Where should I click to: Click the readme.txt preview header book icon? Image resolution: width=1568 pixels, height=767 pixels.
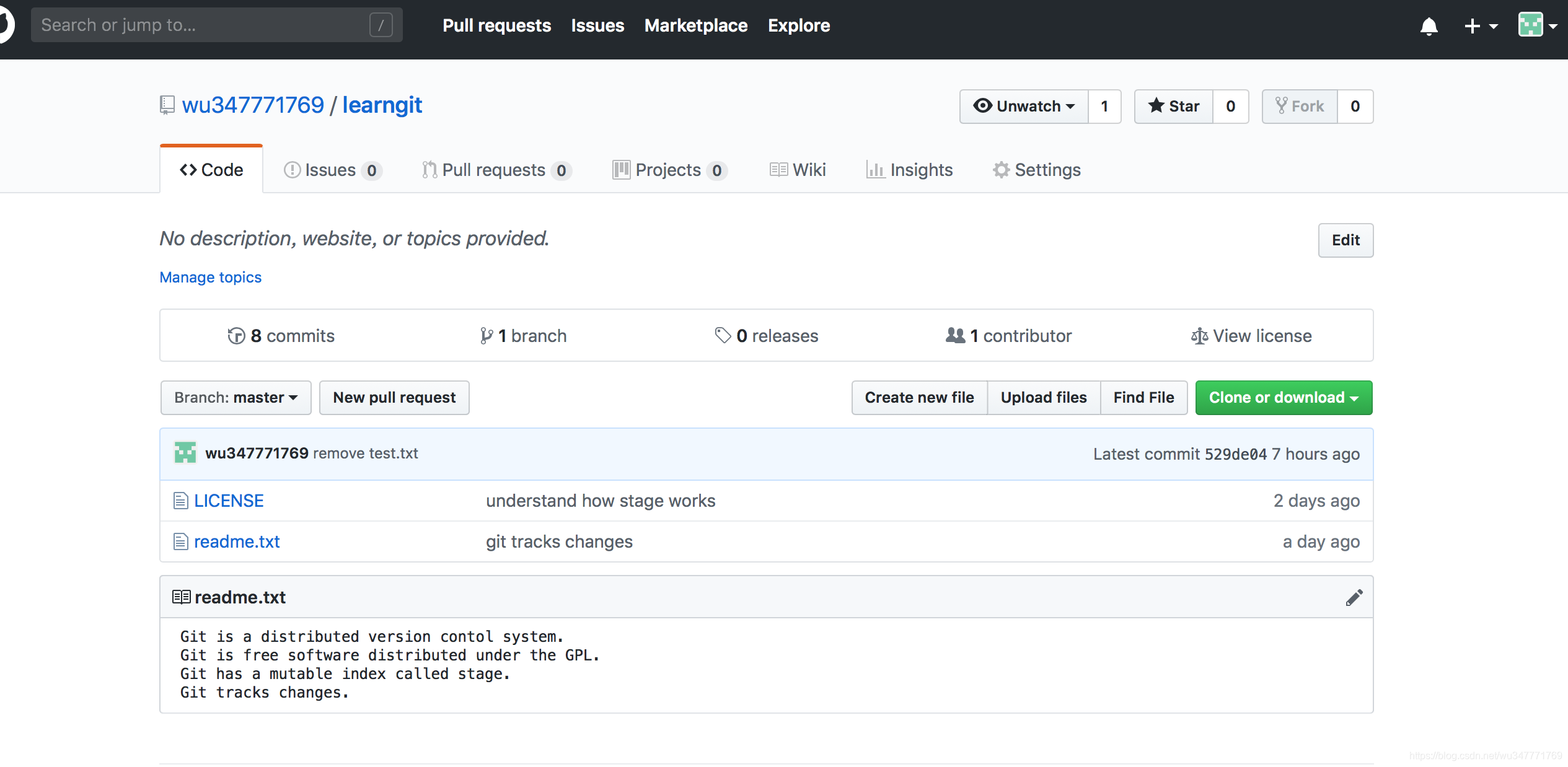tap(181, 597)
